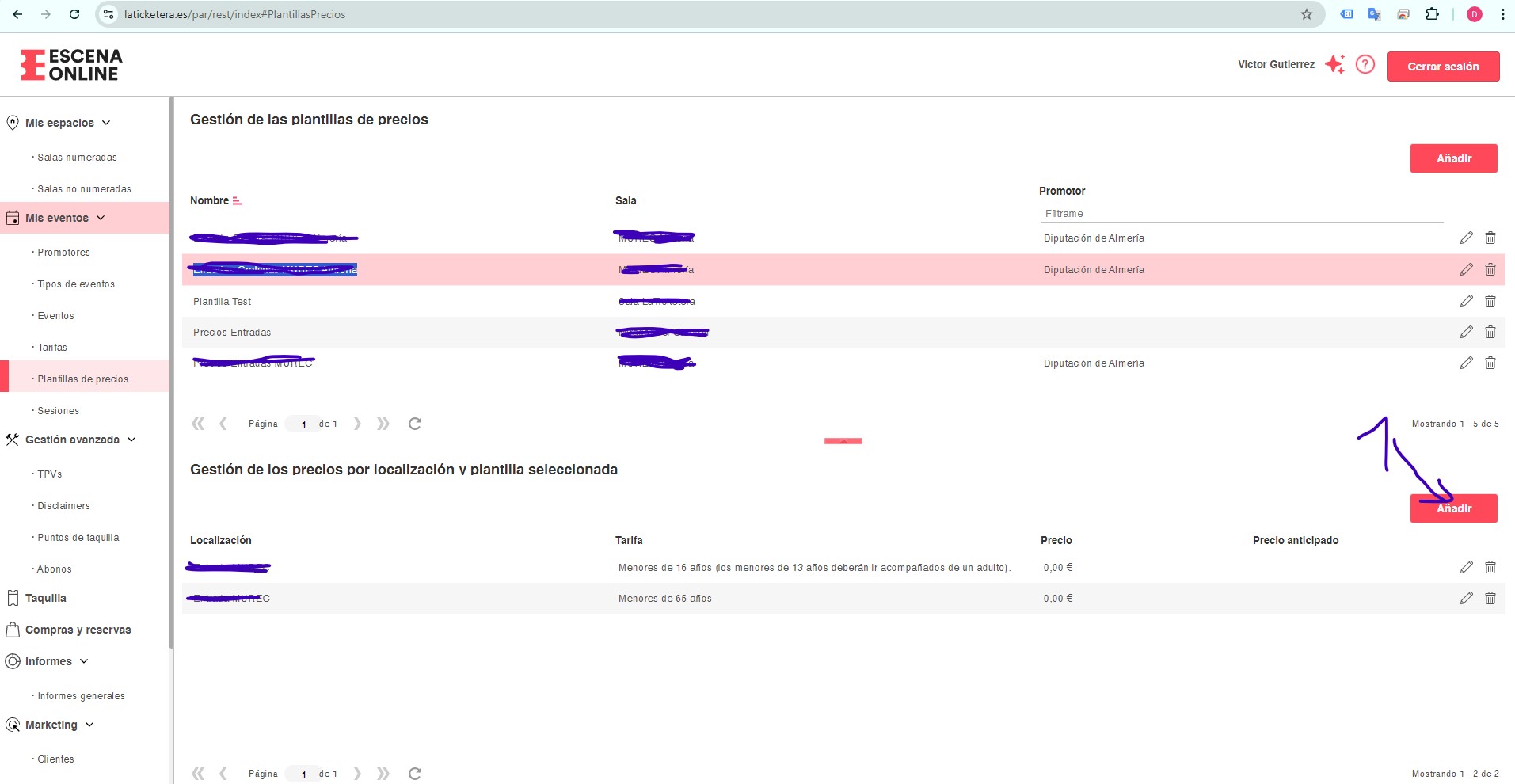Go to Eventos in the sidebar

pos(55,316)
